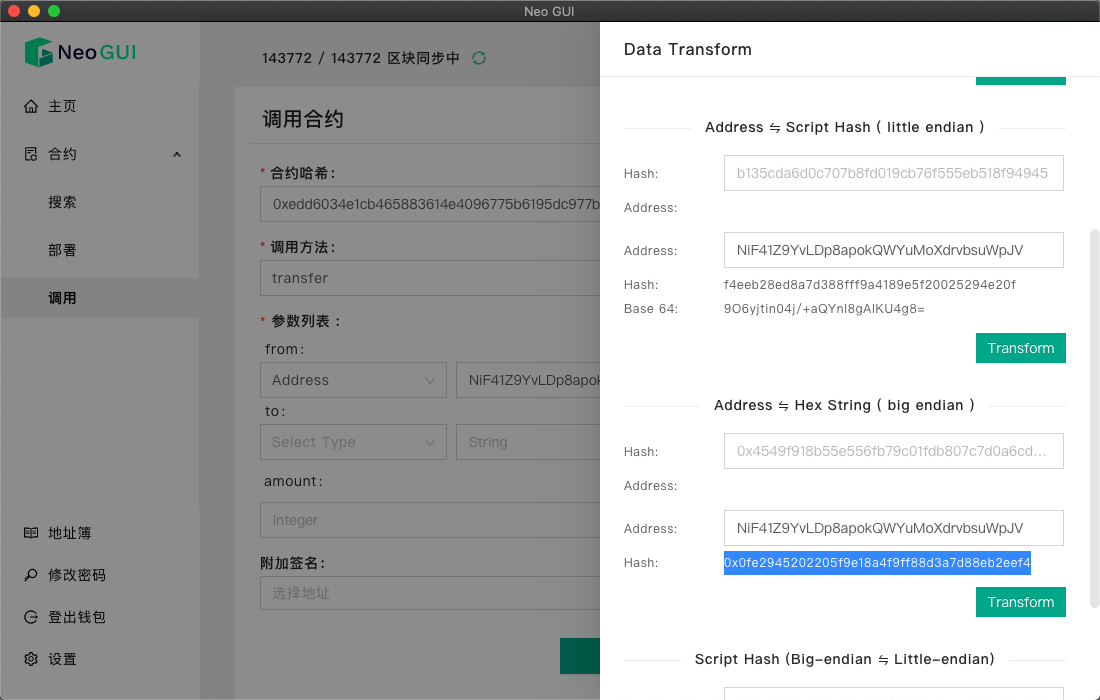Open the 选择地址 signature dropdown
This screenshot has height=700, width=1100.
[430, 593]
